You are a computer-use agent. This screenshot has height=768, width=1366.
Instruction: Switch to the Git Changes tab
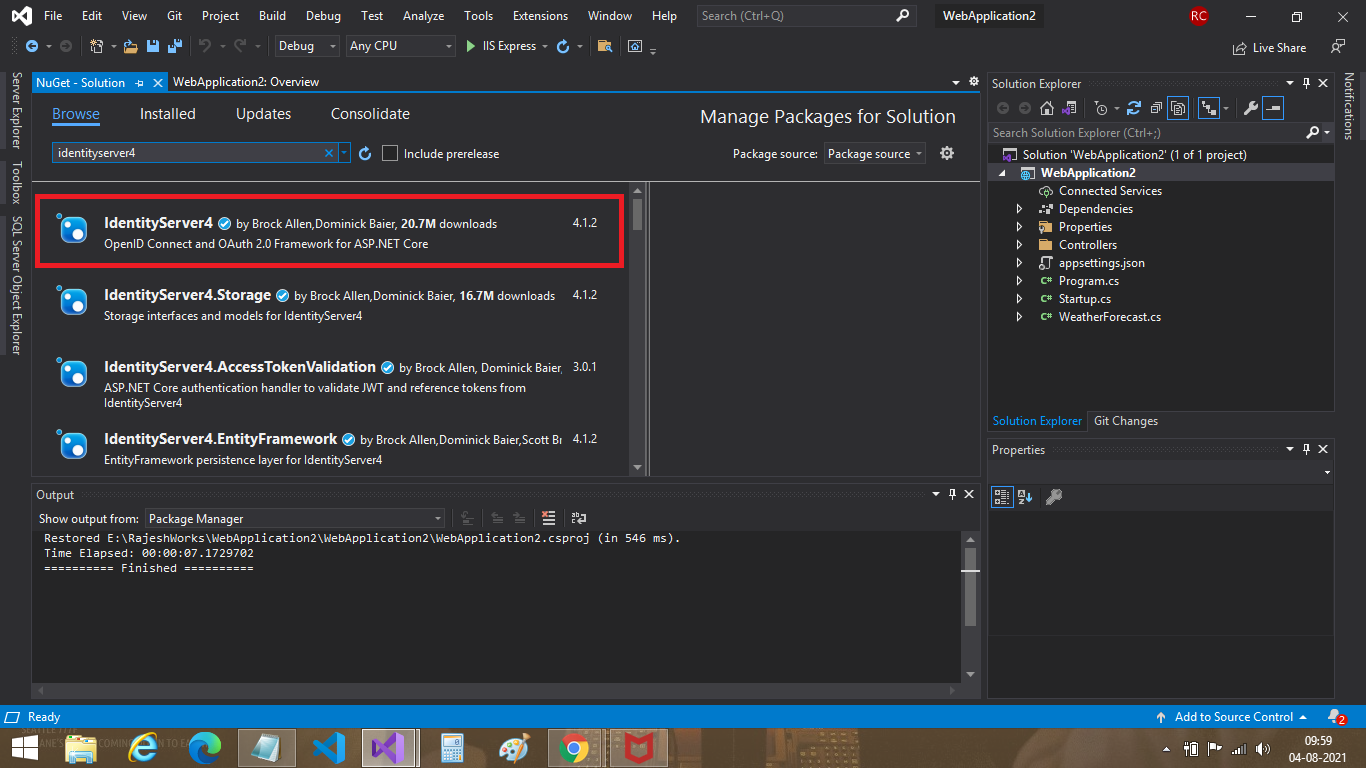click(x=1125, y=421)
